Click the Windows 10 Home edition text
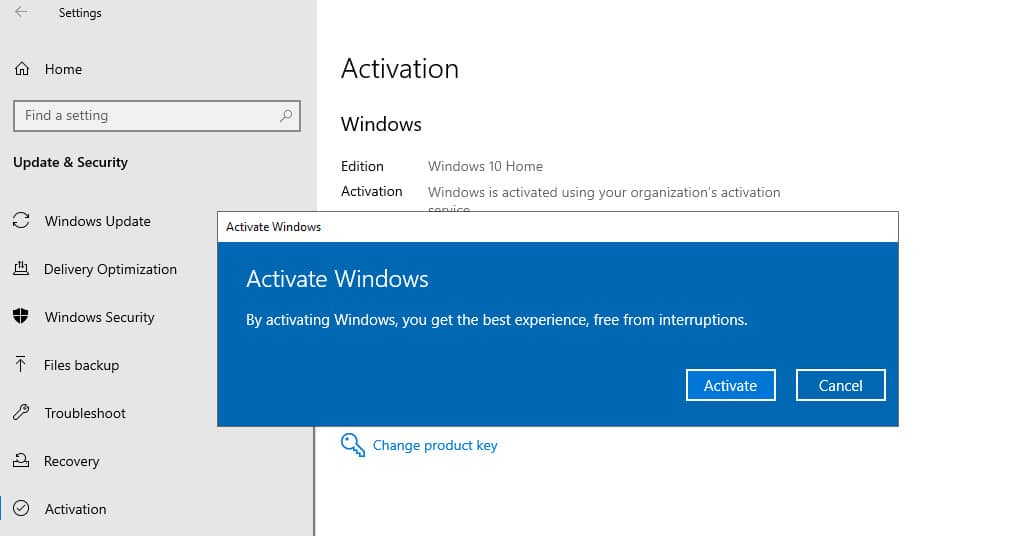The width and height of the screenshot is (1024, 536). click(485, 166)
